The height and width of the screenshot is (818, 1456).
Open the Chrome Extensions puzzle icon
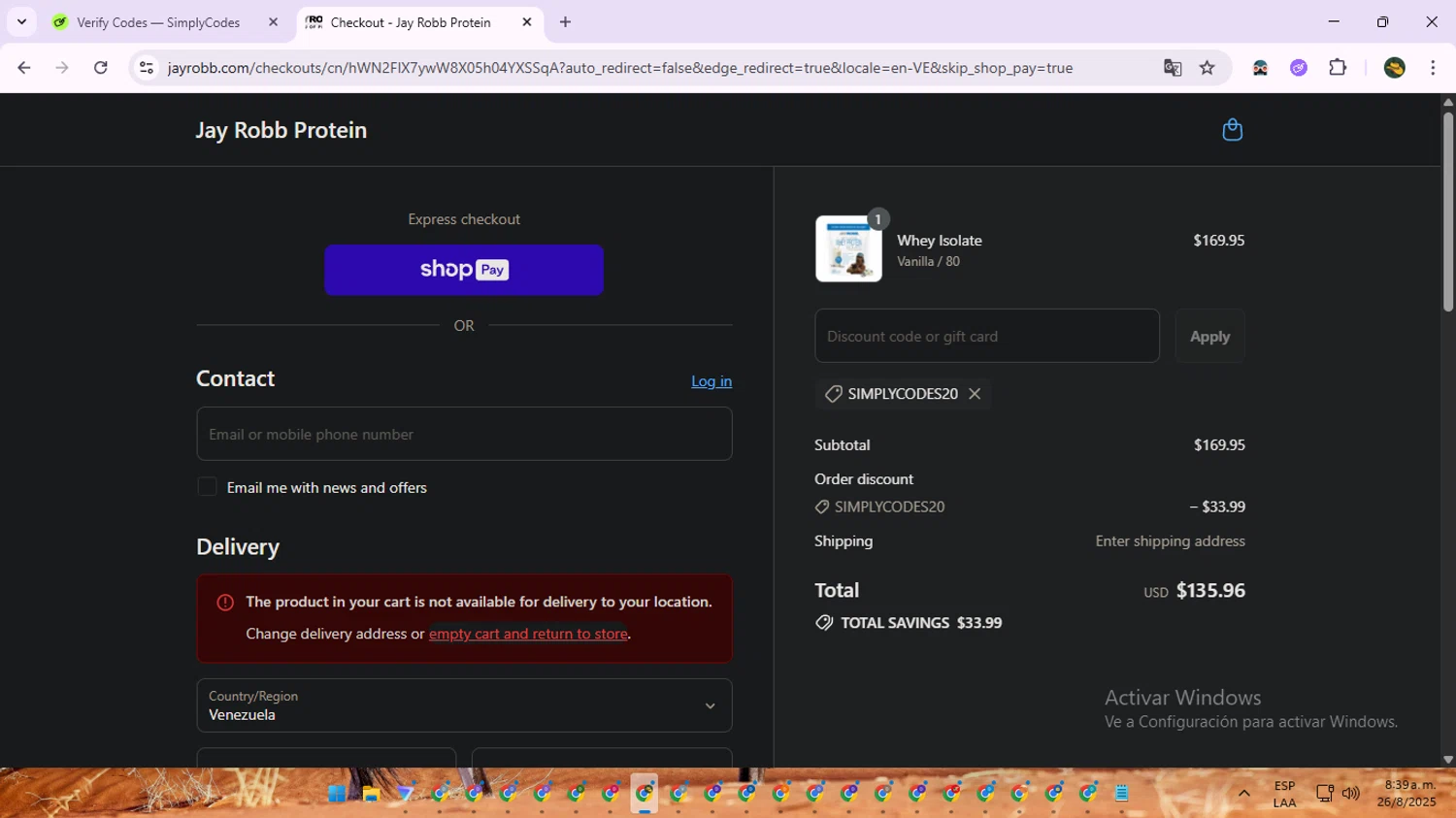[1338, 68]
